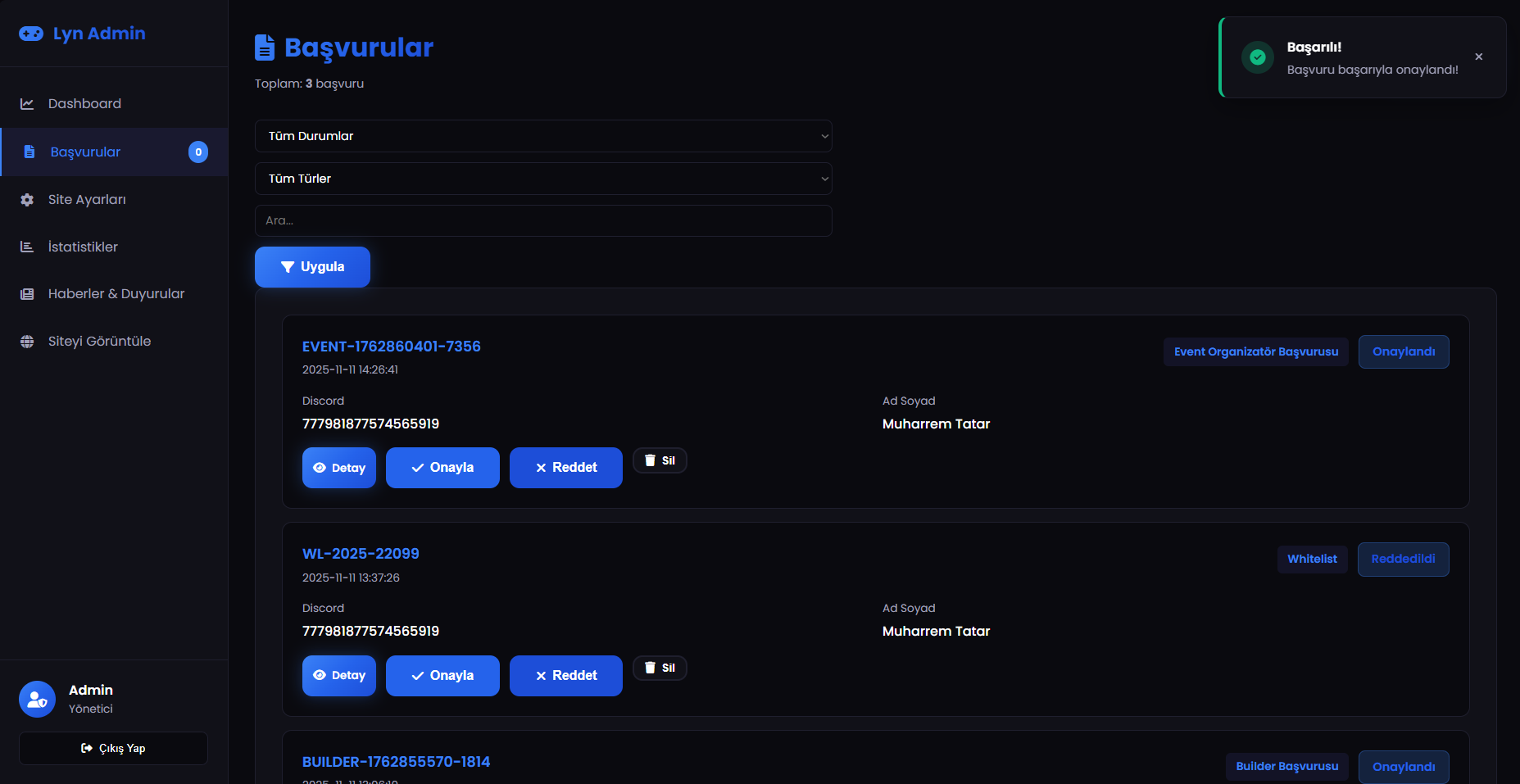The image size is (1520, 784).
Task: Open the Başvurular menu item
Action: [x=86, y=152]
